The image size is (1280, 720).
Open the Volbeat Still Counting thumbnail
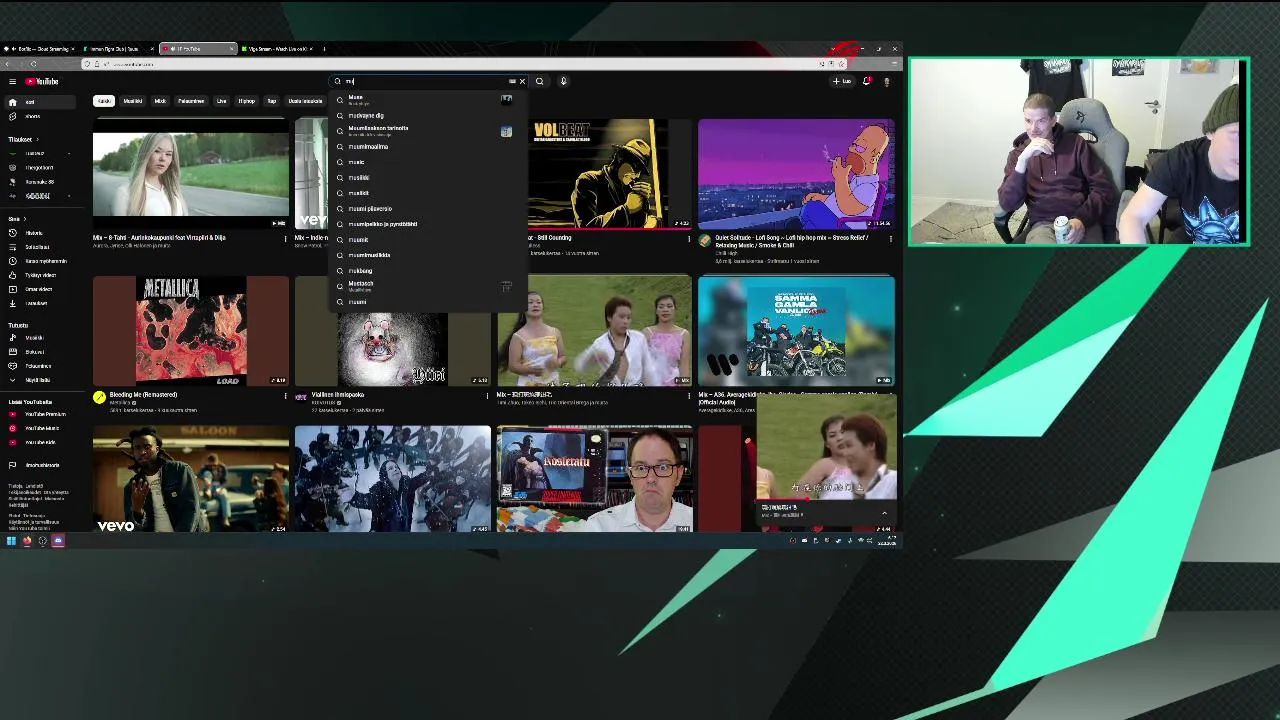coord(610,175)
